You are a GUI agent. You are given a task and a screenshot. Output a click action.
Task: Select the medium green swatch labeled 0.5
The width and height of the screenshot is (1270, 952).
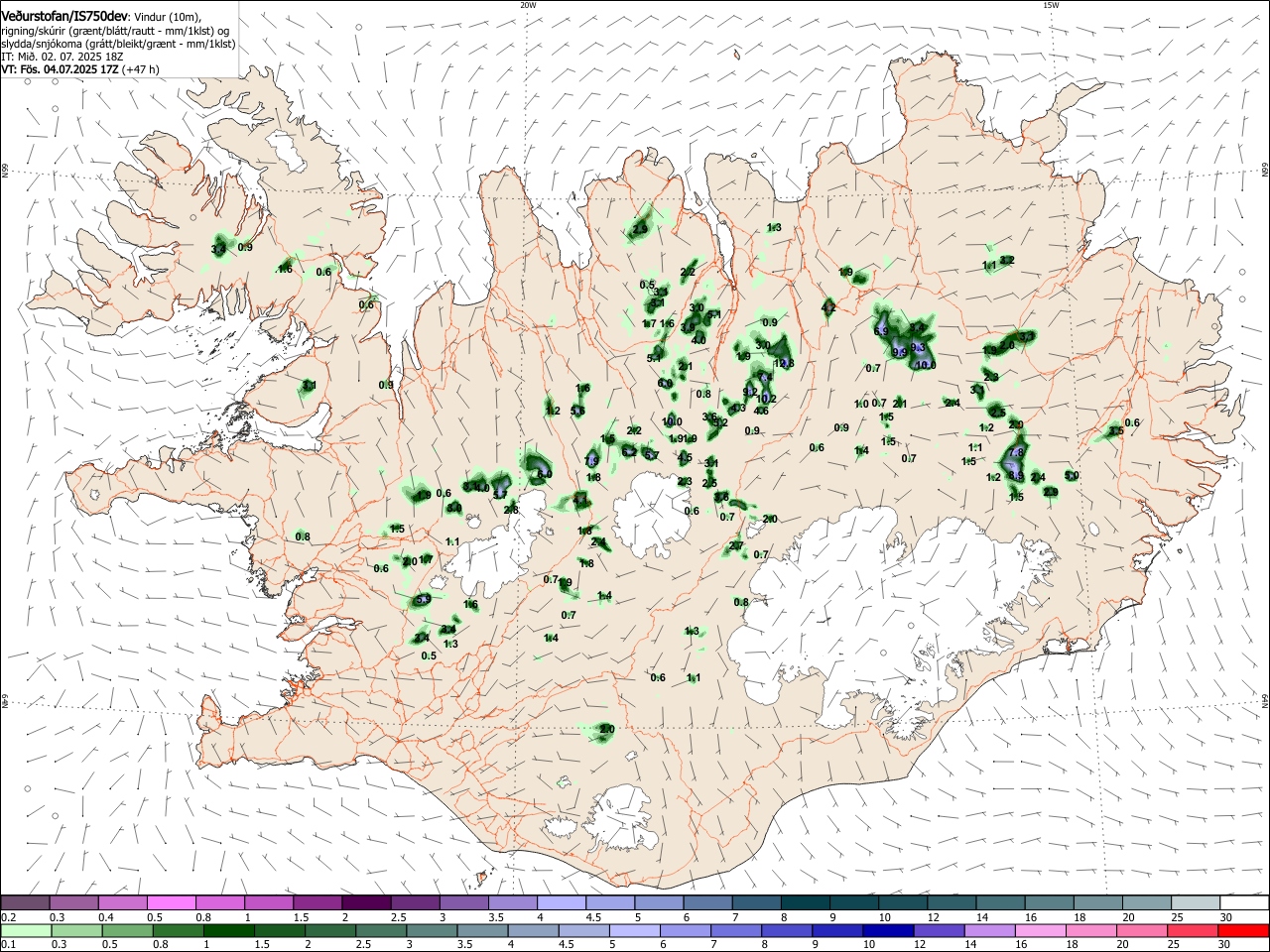click(x=126, y=930)
